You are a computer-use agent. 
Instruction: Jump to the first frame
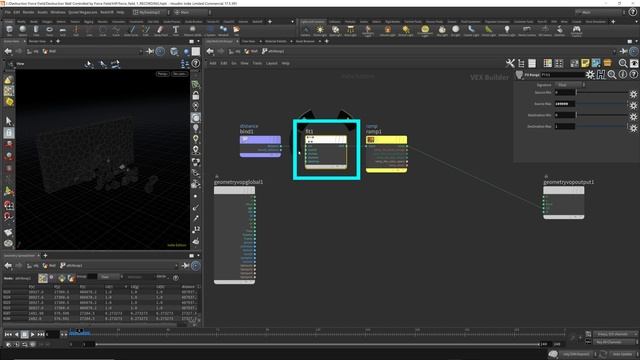[x=8, y=334]
